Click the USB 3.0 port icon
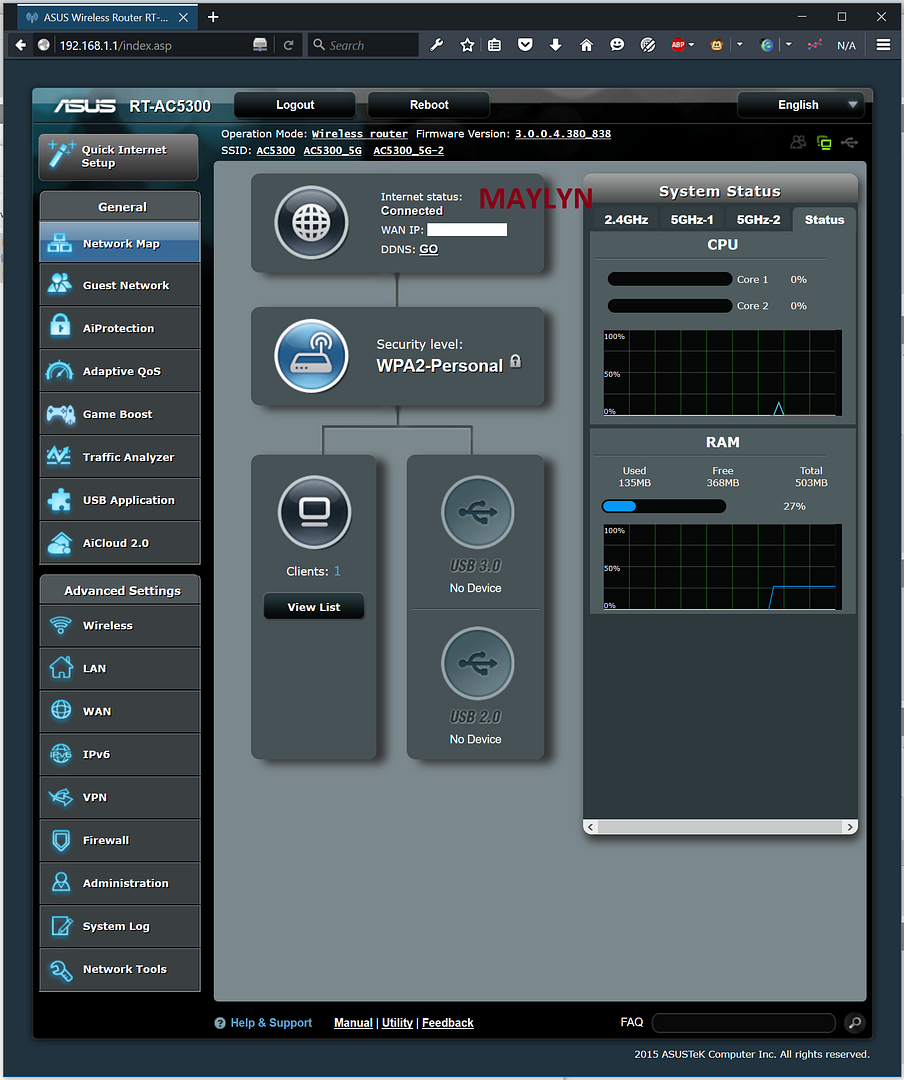This screenshot has height=1080, width=904. pyautogui.click(x=477, y=512)
